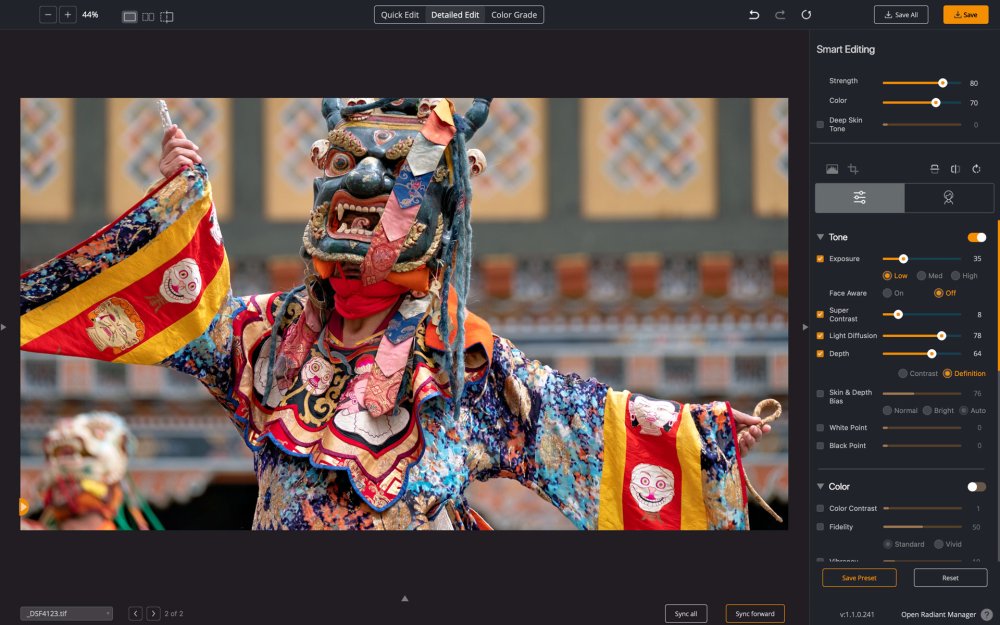
Task: Click the Depth slider handle
Action: 932,353
